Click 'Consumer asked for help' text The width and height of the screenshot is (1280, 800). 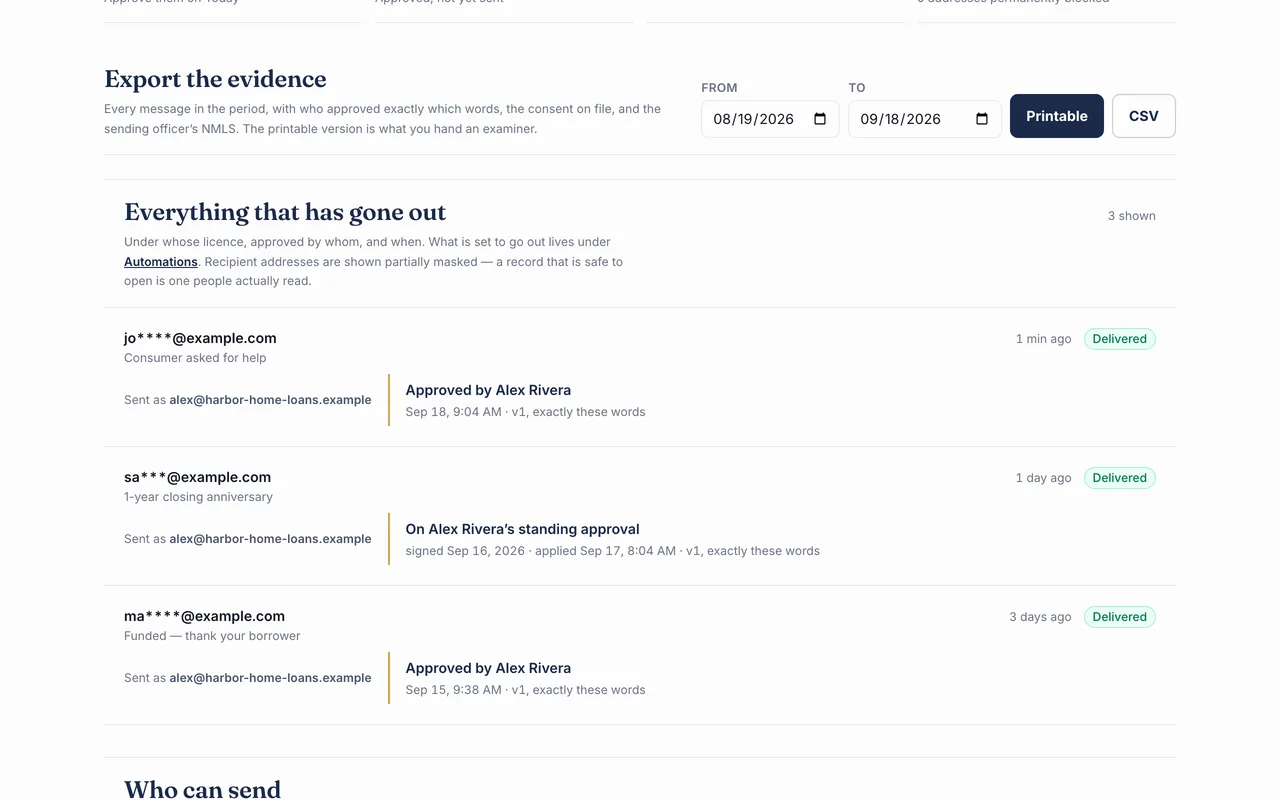tap(195, 358)
